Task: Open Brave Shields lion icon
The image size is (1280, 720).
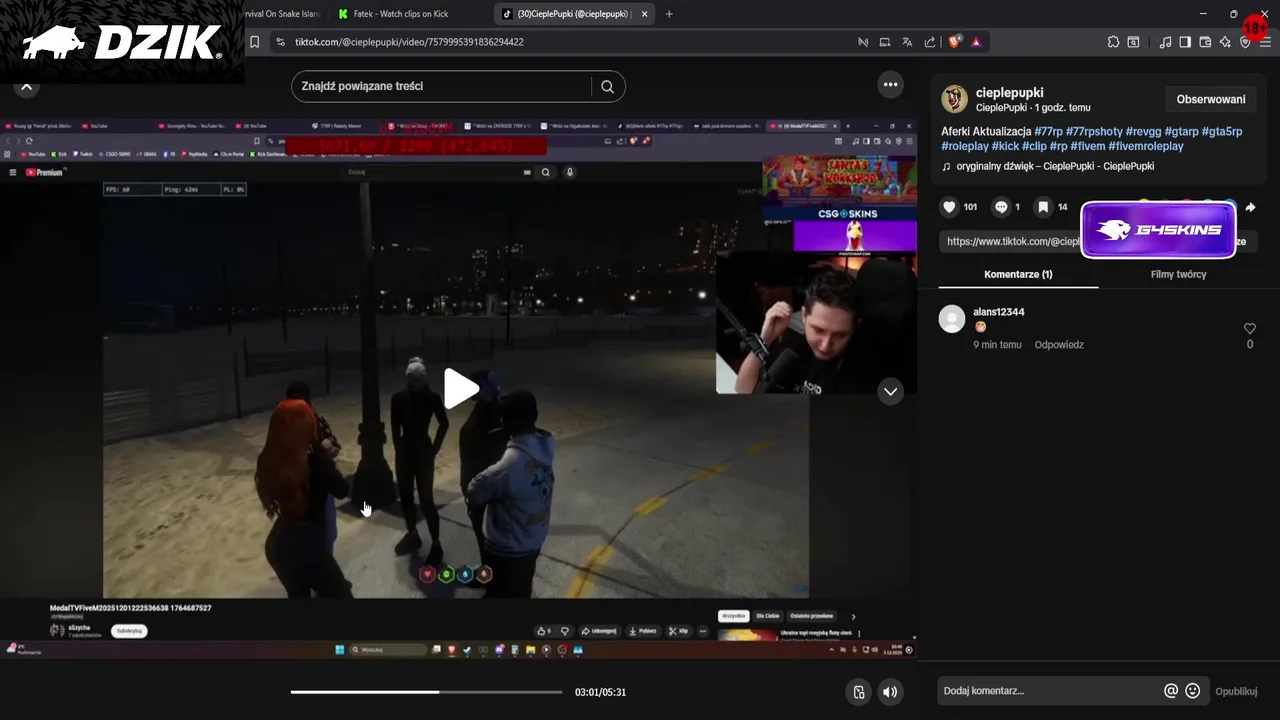Action: click(x=954, y=42)
